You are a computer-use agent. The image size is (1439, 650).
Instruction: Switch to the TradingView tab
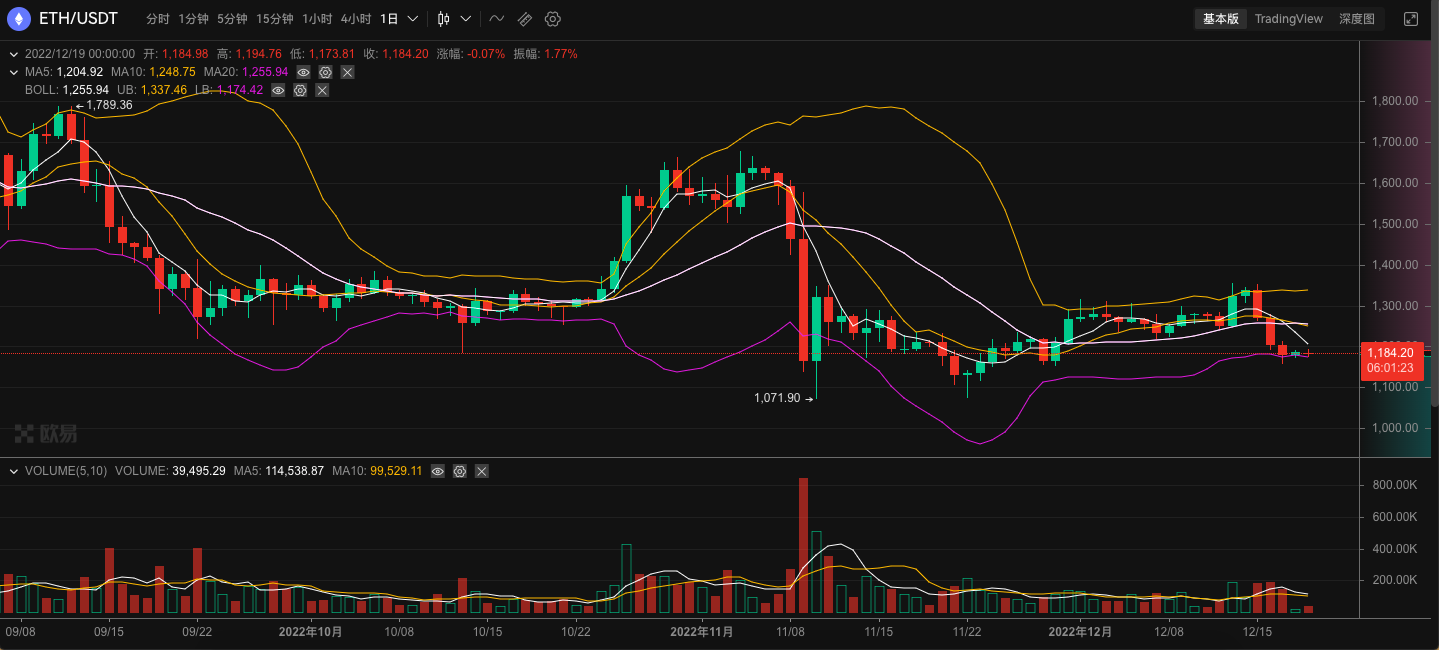1288,18
